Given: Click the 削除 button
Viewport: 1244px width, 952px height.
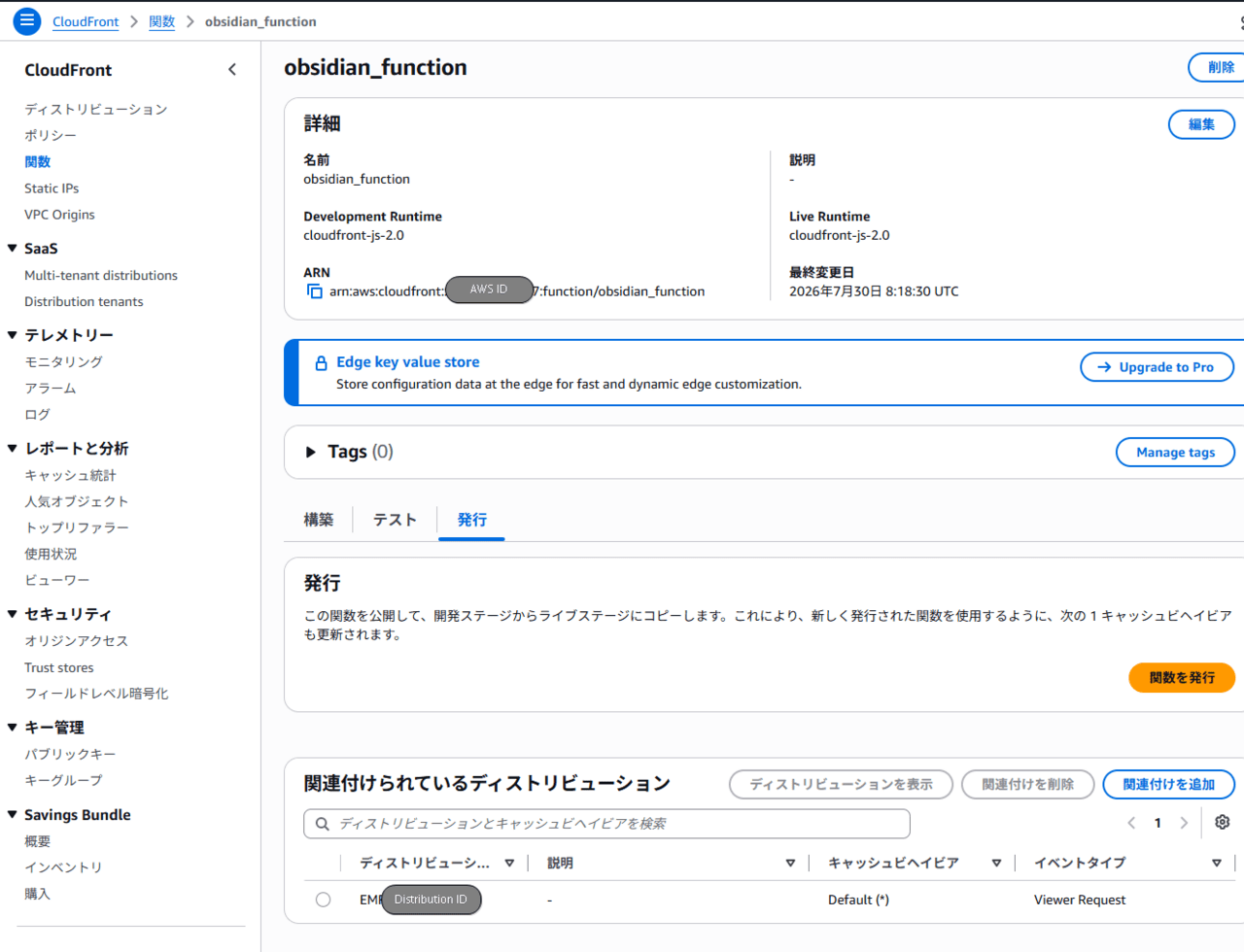Looking at the screenshot, I should coord(1217,67).
